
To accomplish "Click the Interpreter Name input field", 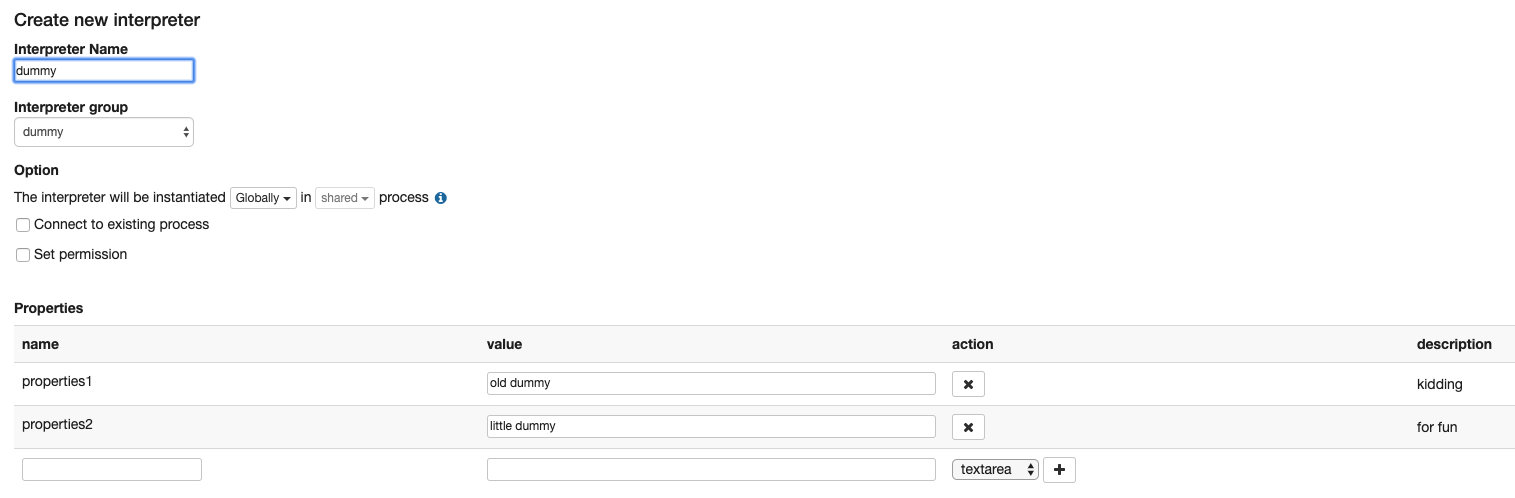I will tap(104, 71).
